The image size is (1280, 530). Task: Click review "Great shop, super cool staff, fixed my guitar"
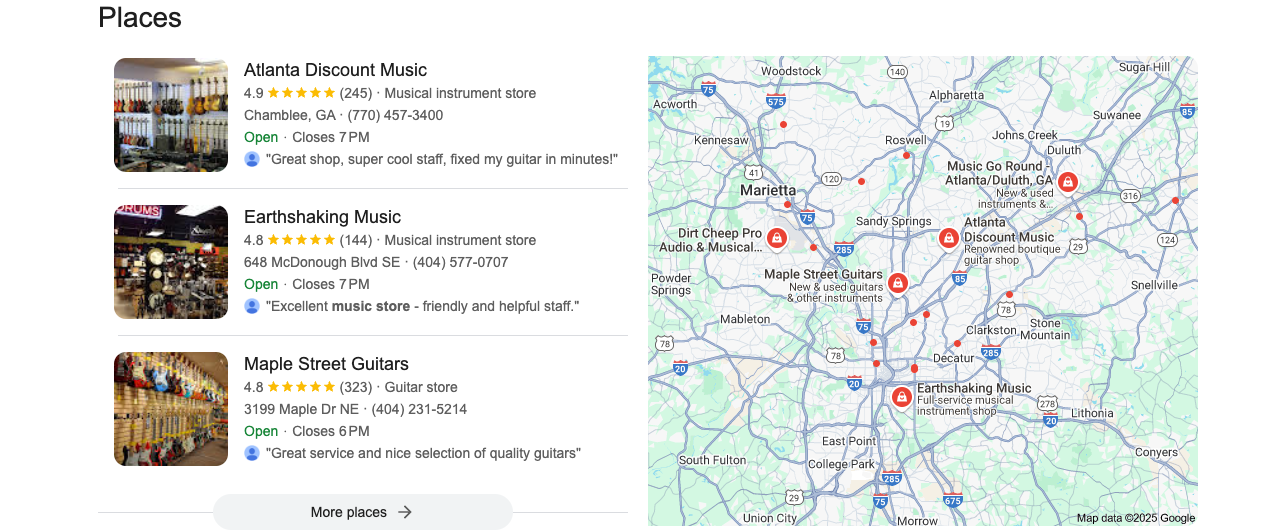tap(442, 159)
